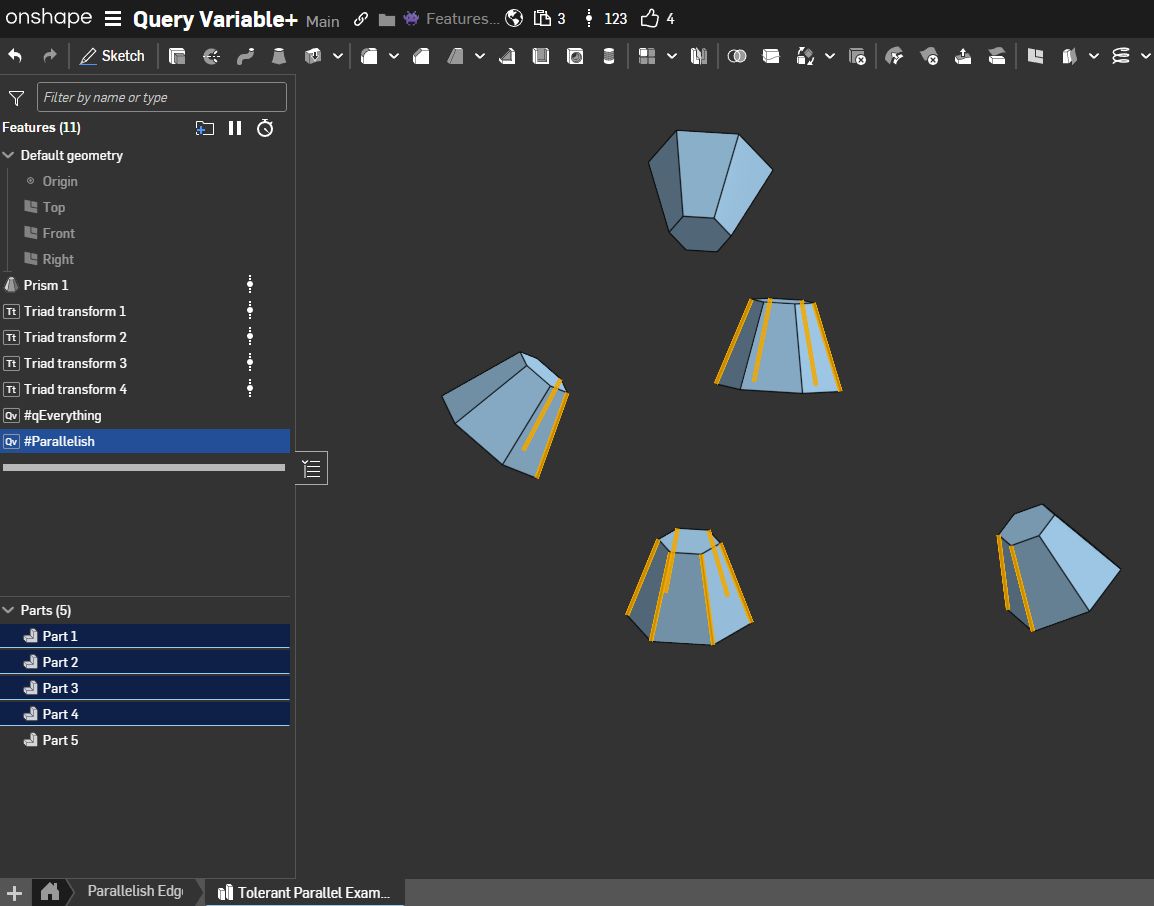Screen dimensions: 1154x906
Task: Collapse the Parts (5) list
Action: [9, 610]
